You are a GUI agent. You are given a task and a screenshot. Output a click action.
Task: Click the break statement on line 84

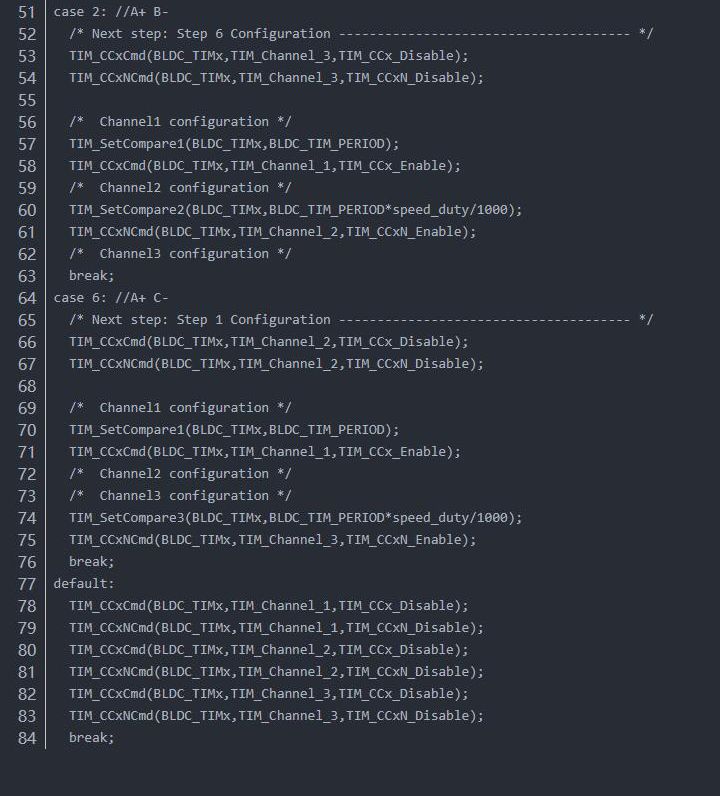click(91, 738)
